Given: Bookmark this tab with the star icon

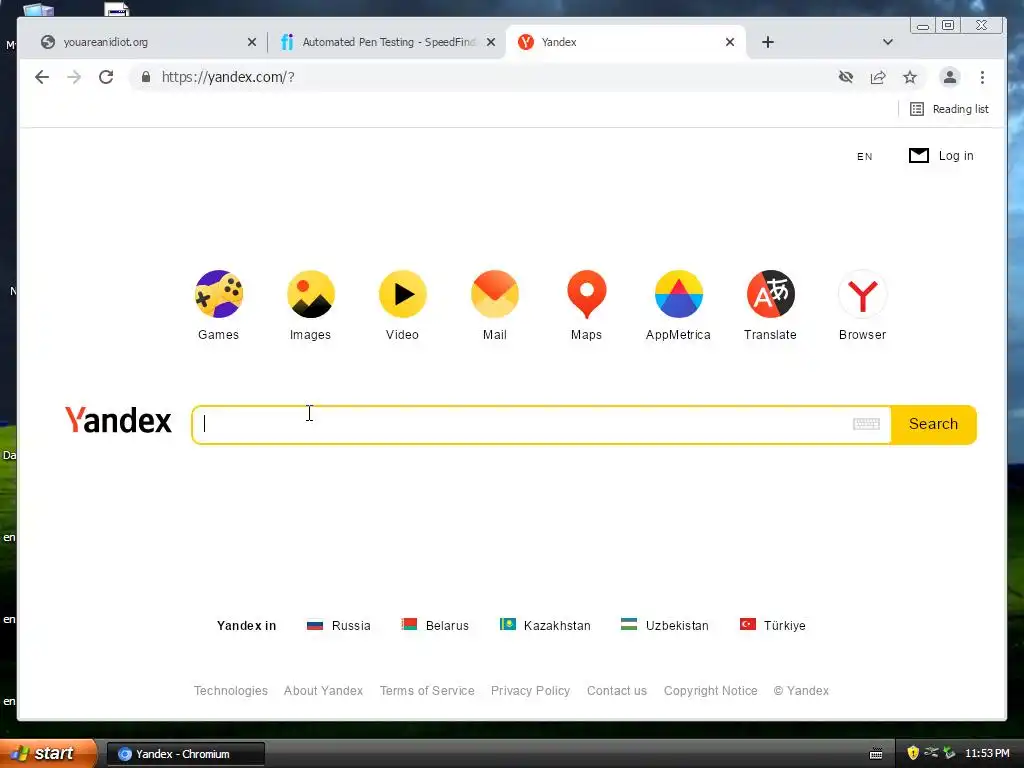Looking at the screenshot, I should [910, 77].
